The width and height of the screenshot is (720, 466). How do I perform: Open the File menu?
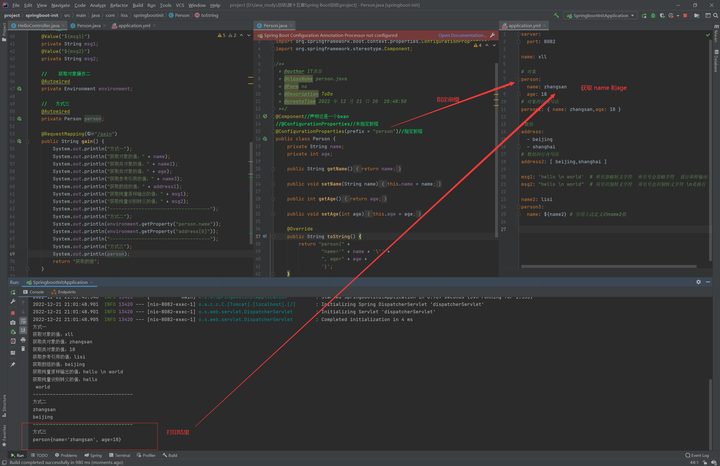[16, 6]
